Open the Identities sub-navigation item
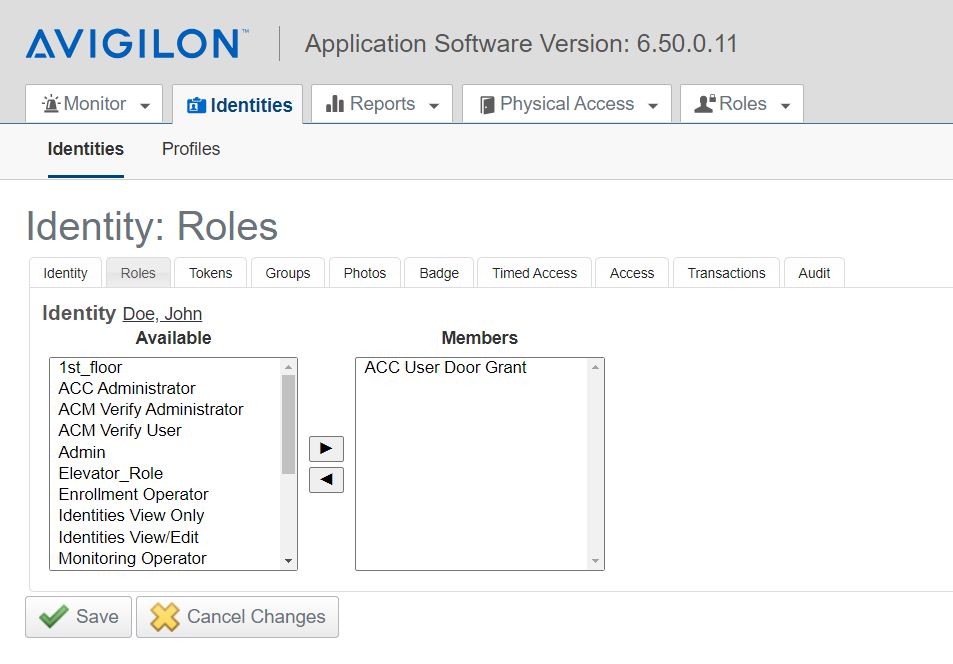This screenshot has width=953, height=664. click(x=86, y=149)
